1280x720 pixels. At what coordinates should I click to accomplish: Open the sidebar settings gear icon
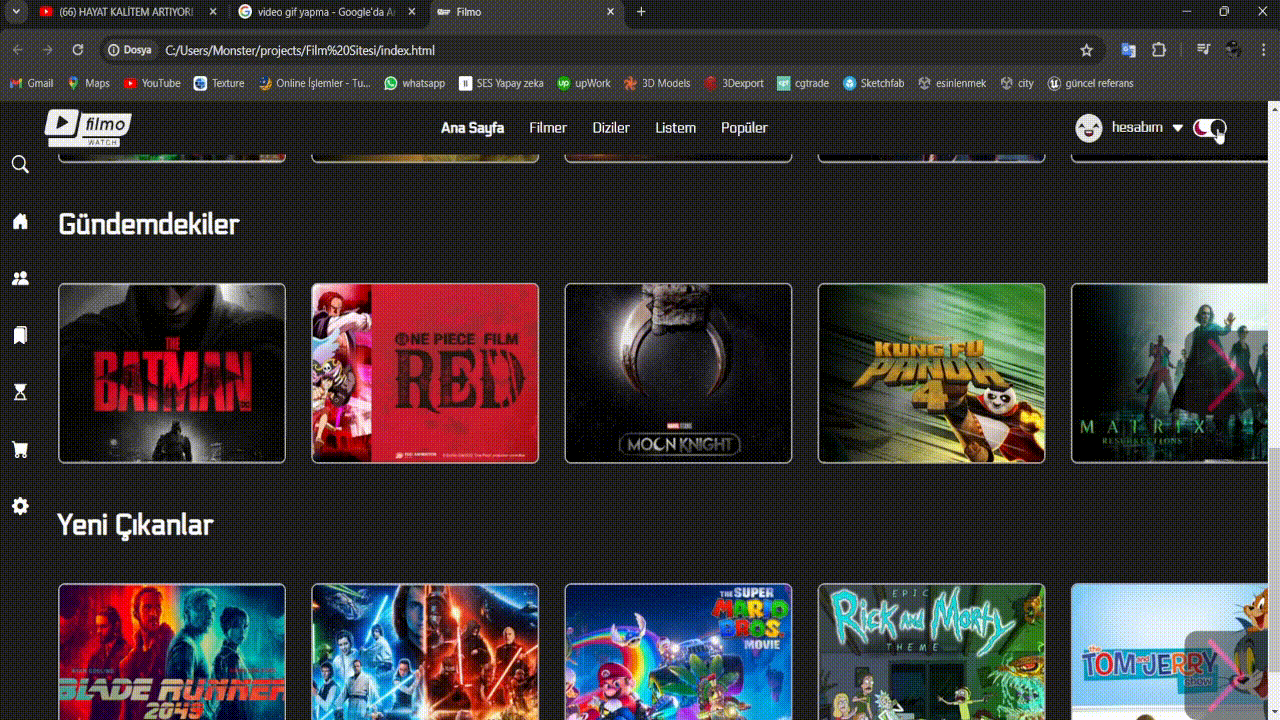click(20, 506)
